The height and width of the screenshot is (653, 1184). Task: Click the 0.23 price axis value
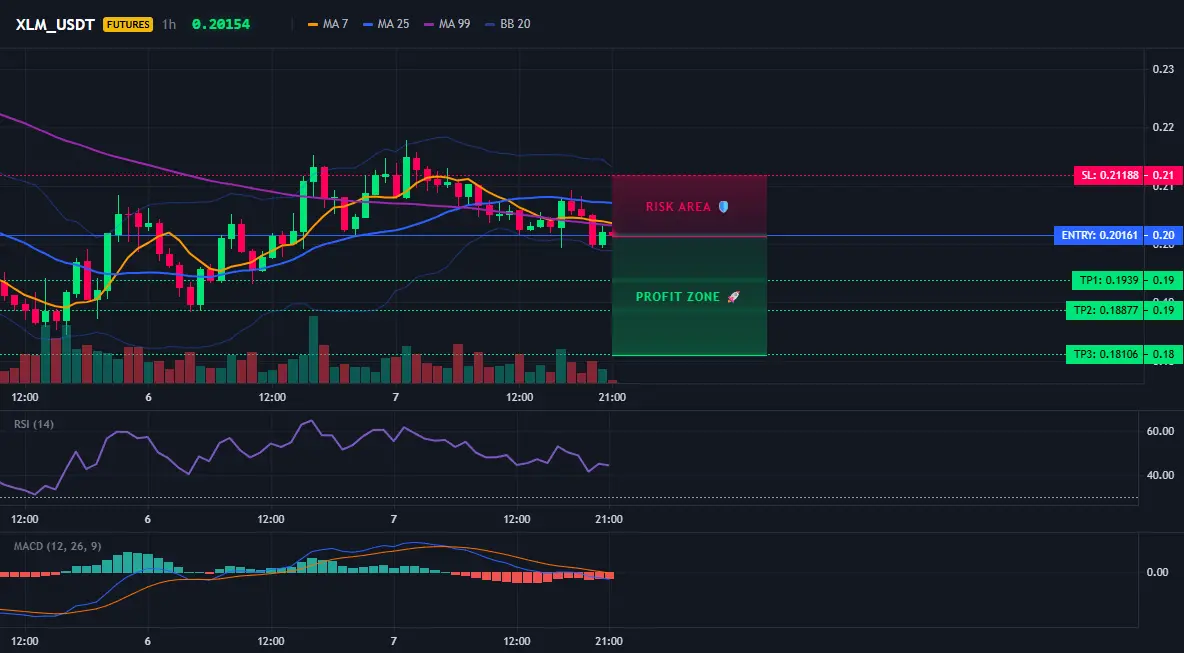coord(1163,69)
